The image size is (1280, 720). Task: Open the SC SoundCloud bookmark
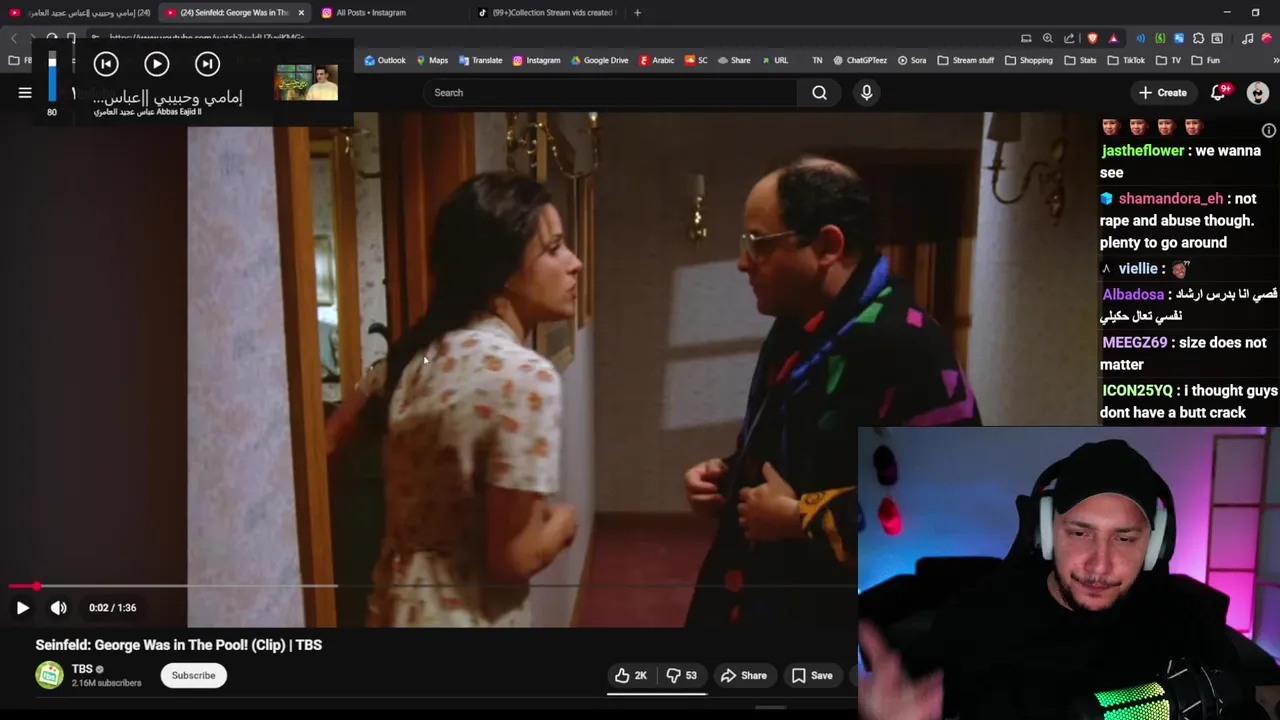point(696,60)
